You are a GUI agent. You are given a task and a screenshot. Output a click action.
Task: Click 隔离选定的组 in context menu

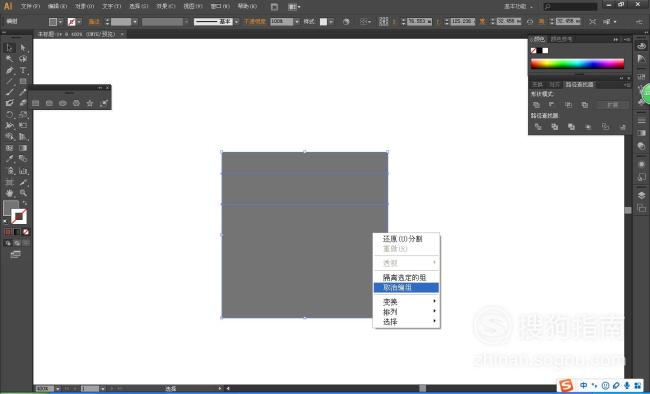(406, 277)
